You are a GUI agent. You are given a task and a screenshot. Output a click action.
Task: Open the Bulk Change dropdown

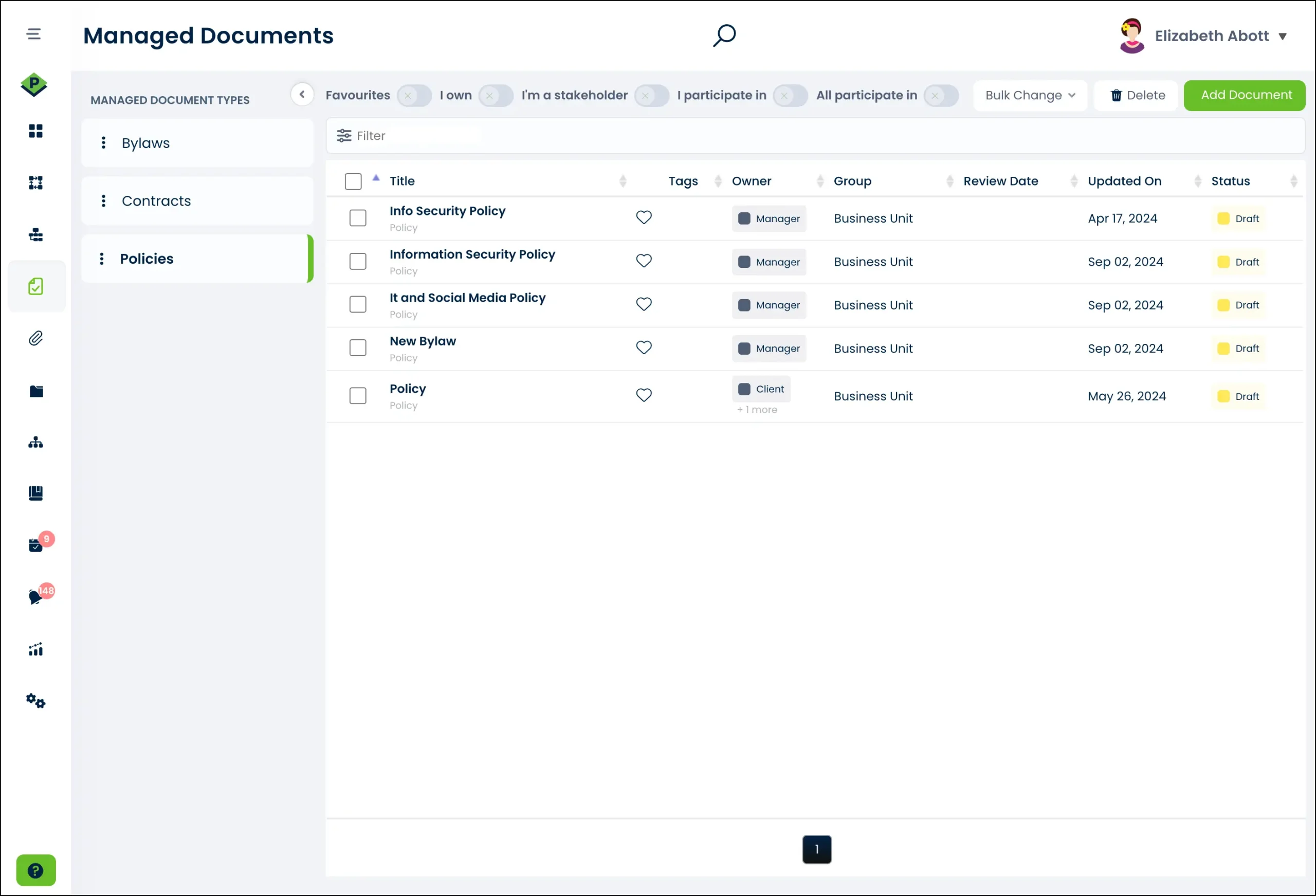[1030, 95]
